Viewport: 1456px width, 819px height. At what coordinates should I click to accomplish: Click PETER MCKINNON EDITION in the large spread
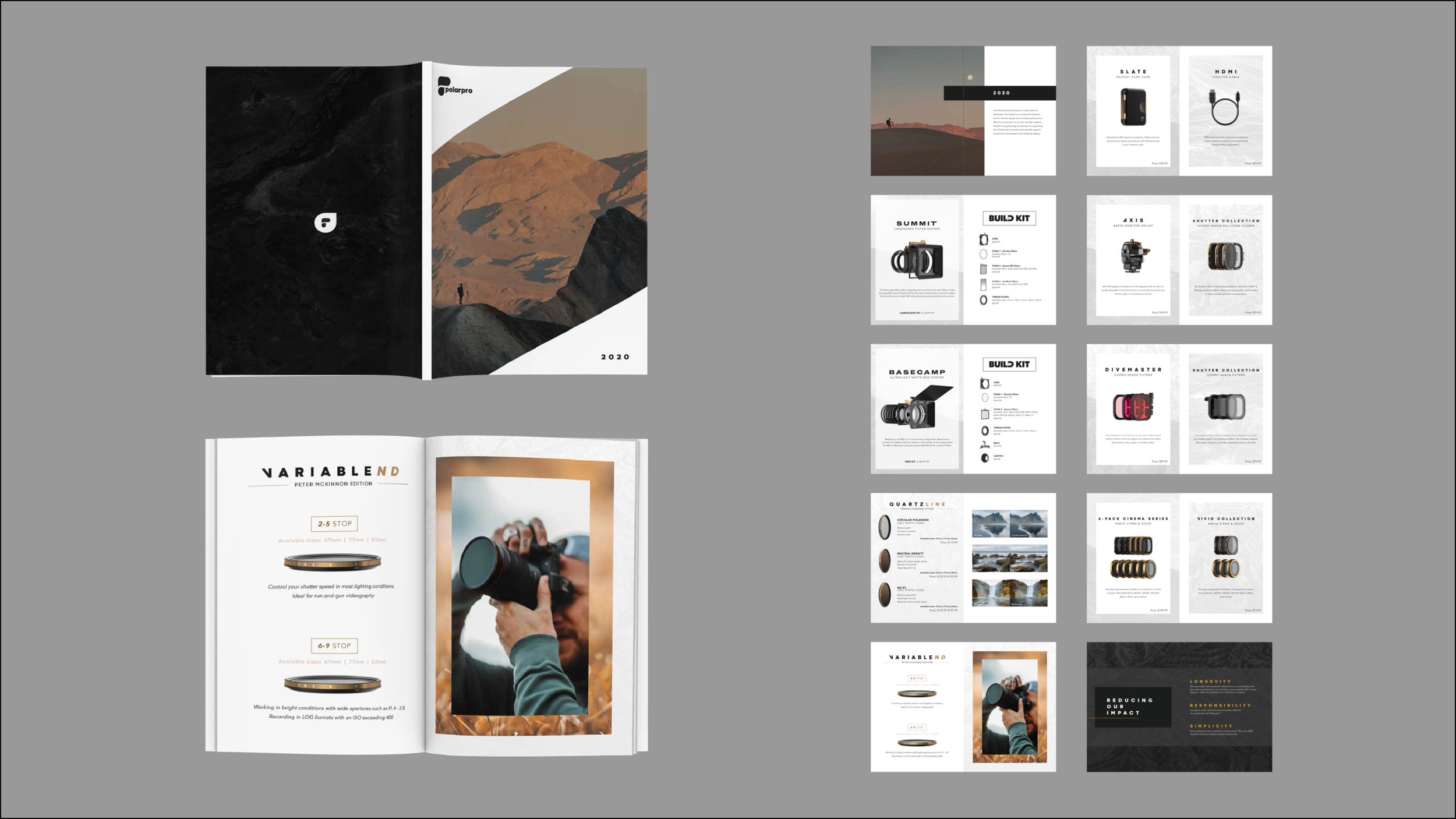333,484
